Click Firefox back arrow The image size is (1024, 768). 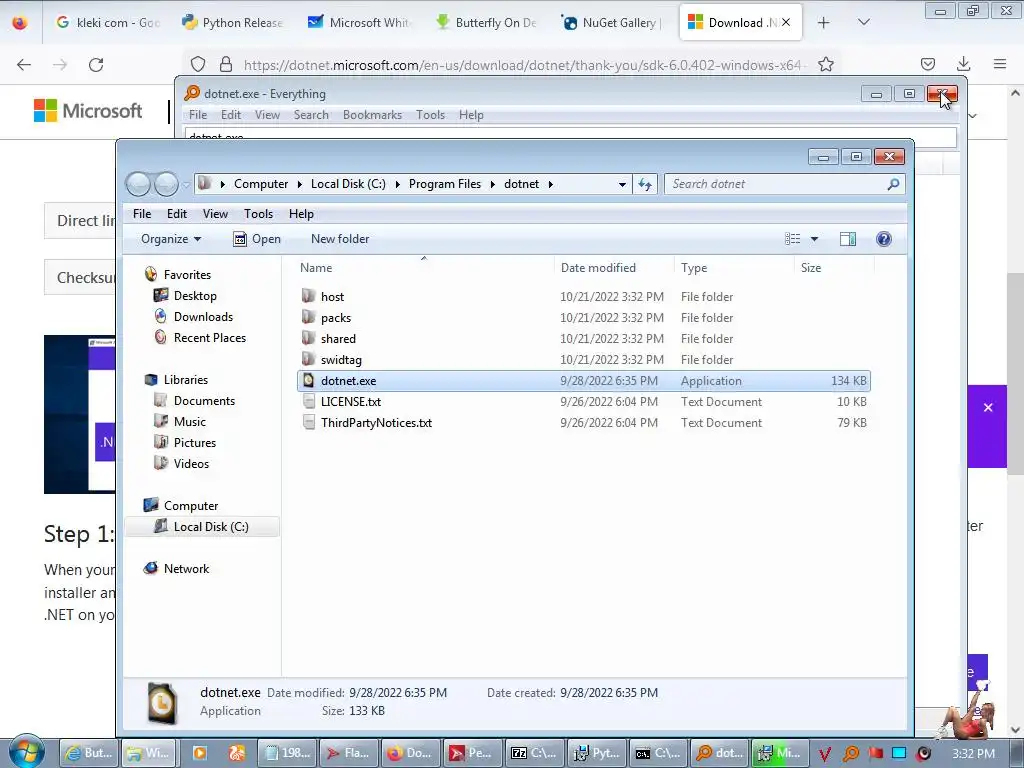[x=24, y=65]
